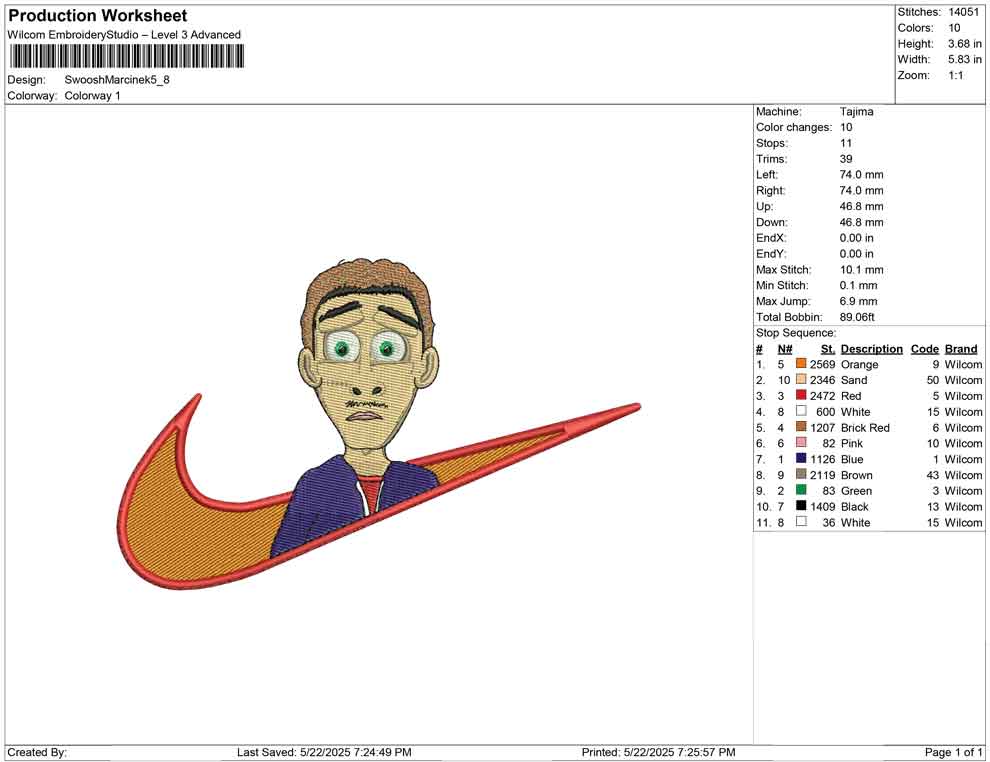Click the 'Code' column header
990x762 pixels.
tap(925, 348)
